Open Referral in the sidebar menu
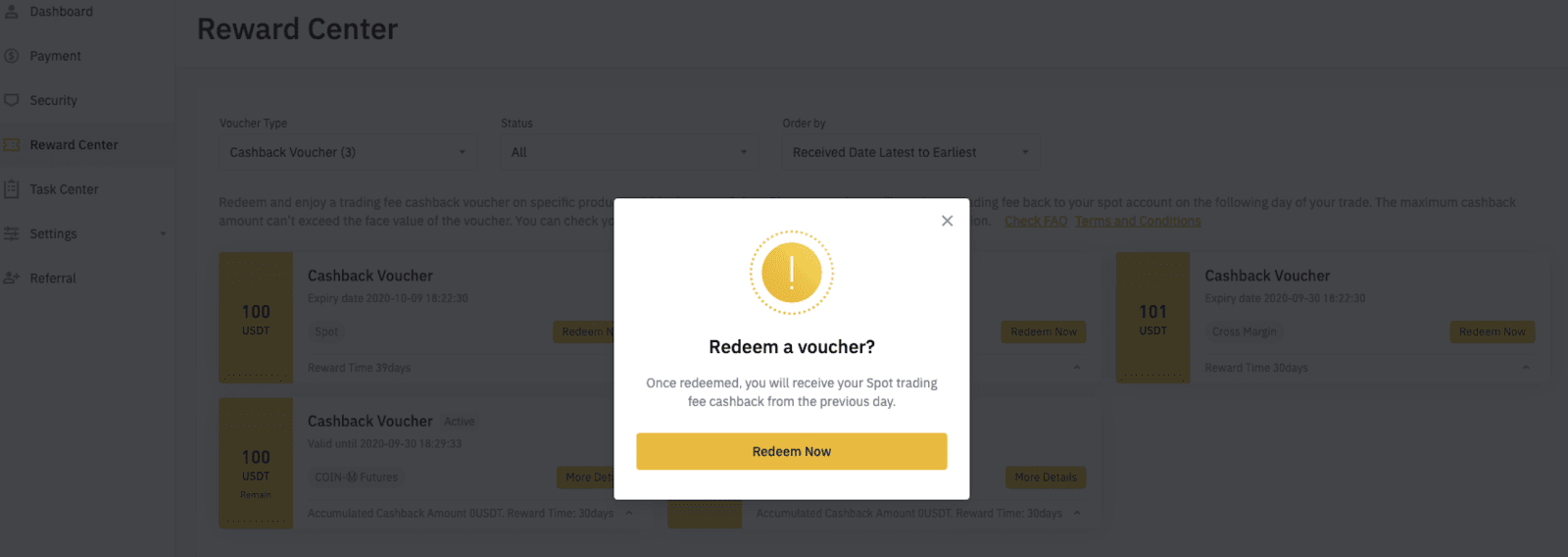 pyautogui.click(x=53, y=278)
